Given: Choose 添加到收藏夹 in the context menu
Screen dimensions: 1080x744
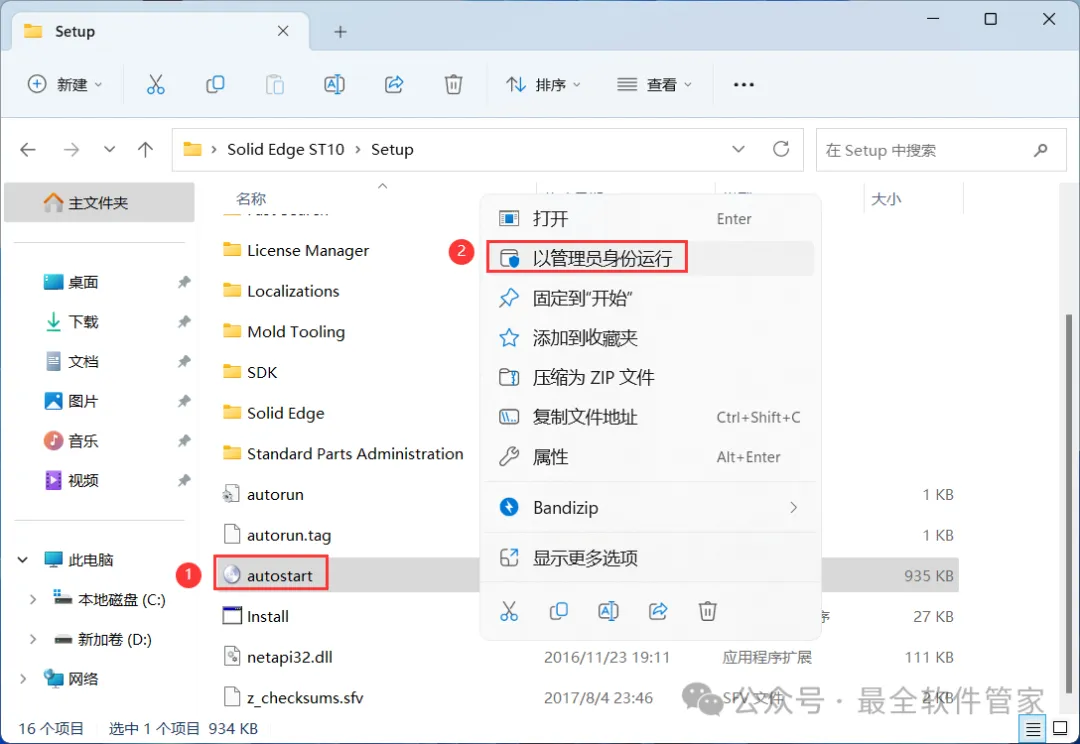Looking at the screenshot, I should pyautogui.click(x=650, y=338).
